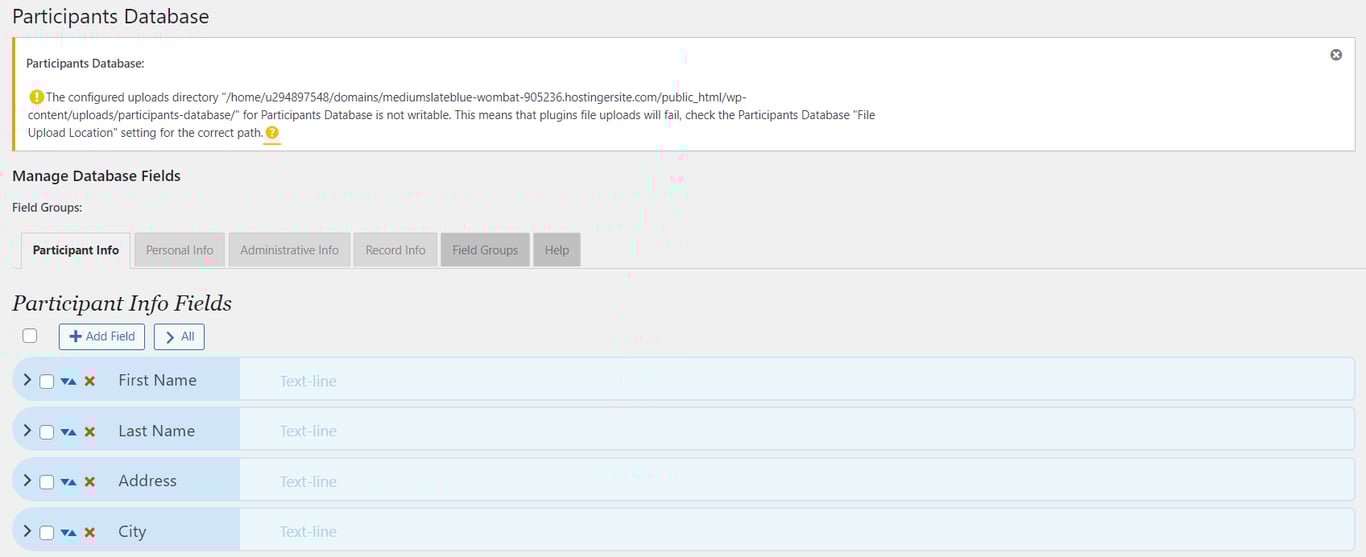Click Last Name field title
This screenshot has width=1366, height=557.
pos(156,431)
